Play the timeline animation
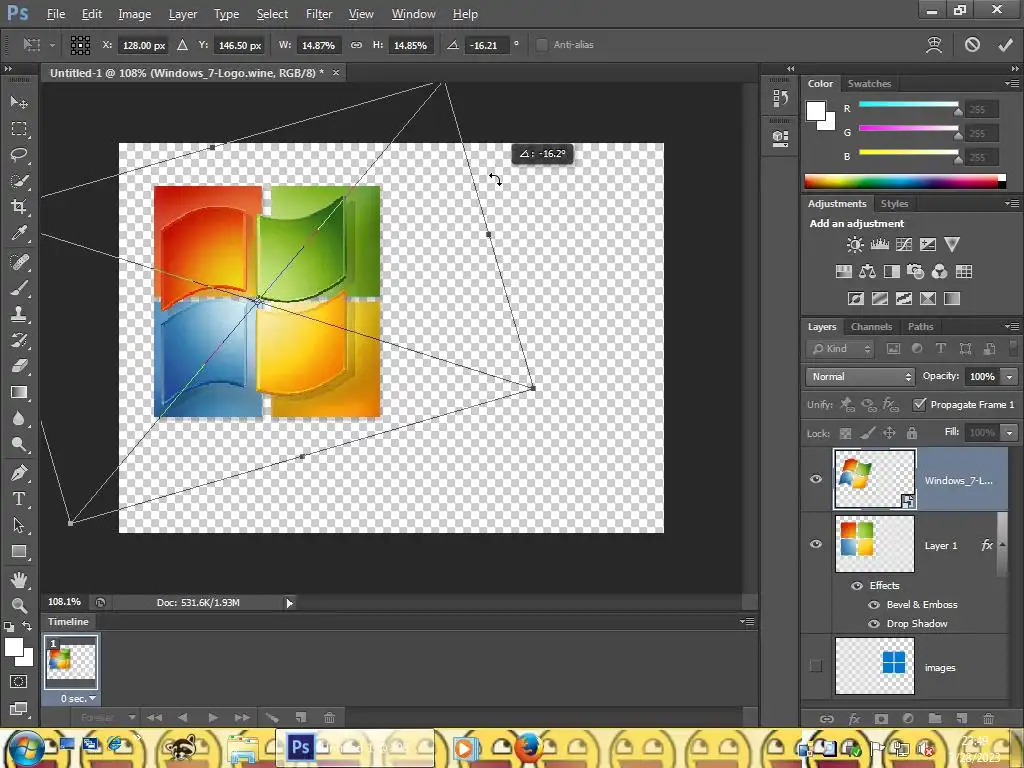 coord(213,718)
